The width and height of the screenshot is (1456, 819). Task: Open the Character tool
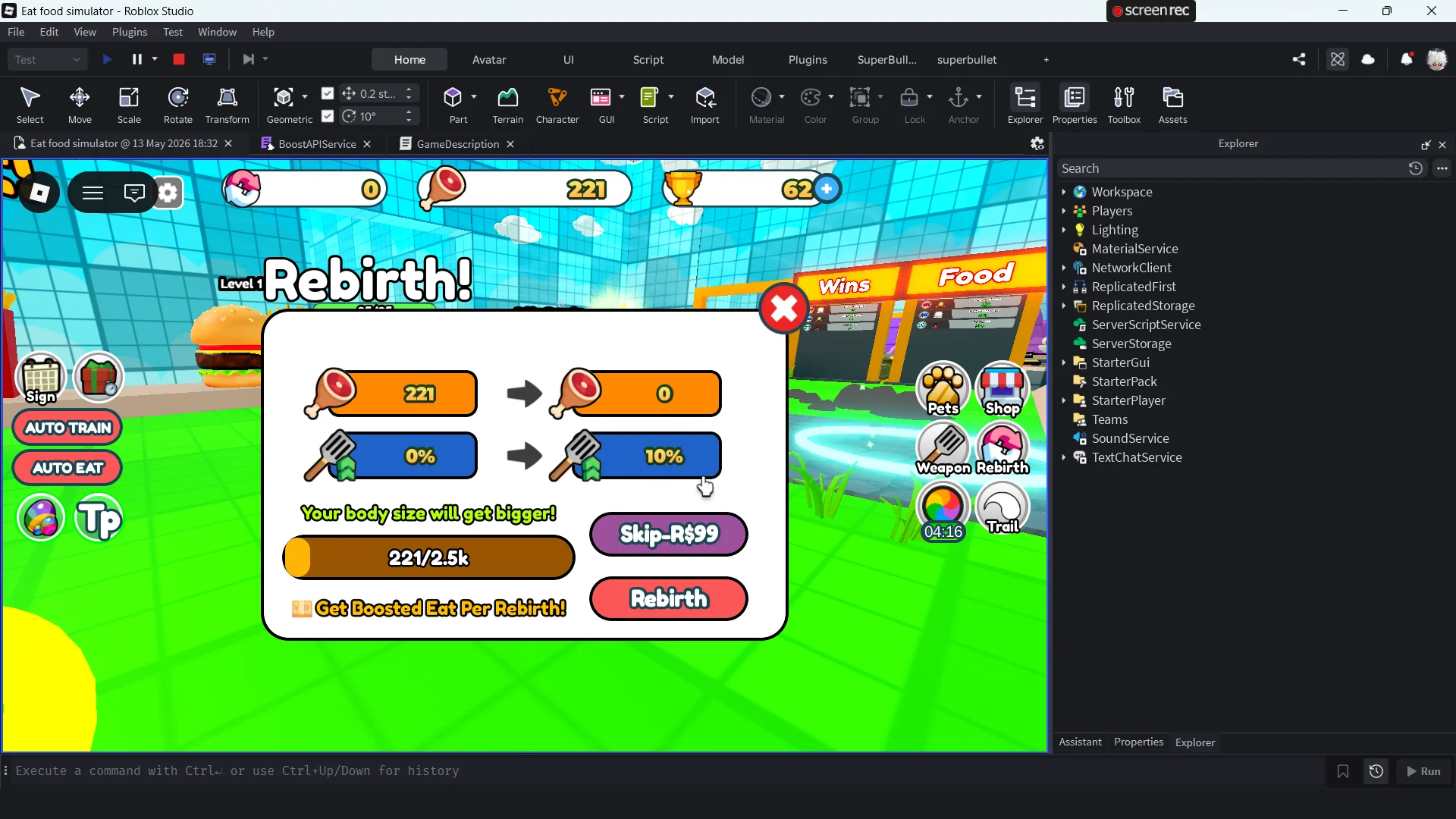(557, 105)
